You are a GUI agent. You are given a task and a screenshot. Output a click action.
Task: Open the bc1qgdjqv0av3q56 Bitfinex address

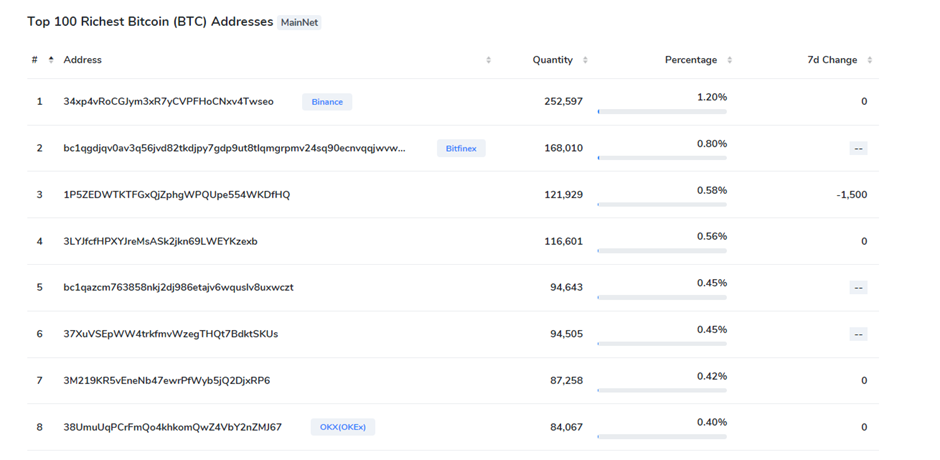point(234,148)
